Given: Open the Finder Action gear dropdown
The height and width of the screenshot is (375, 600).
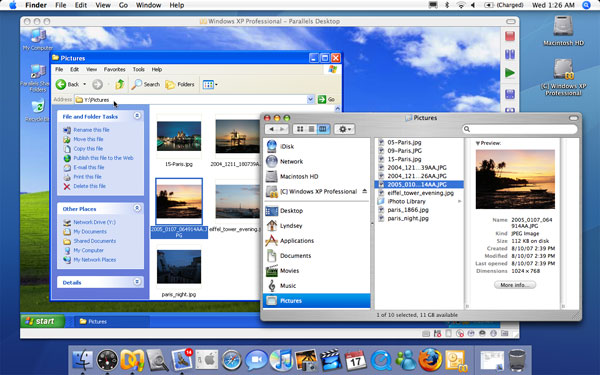Looking at the screenshot, I should 344,129.
